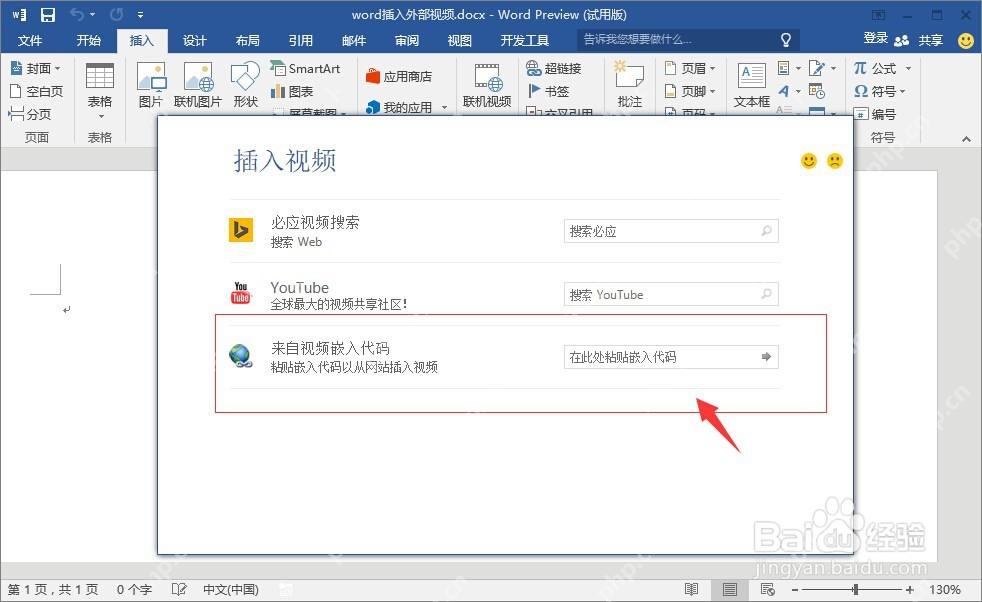This screenshot has height=602, width=982.
Task: Insert a blank page (空白页)
Action: (36, 91)
